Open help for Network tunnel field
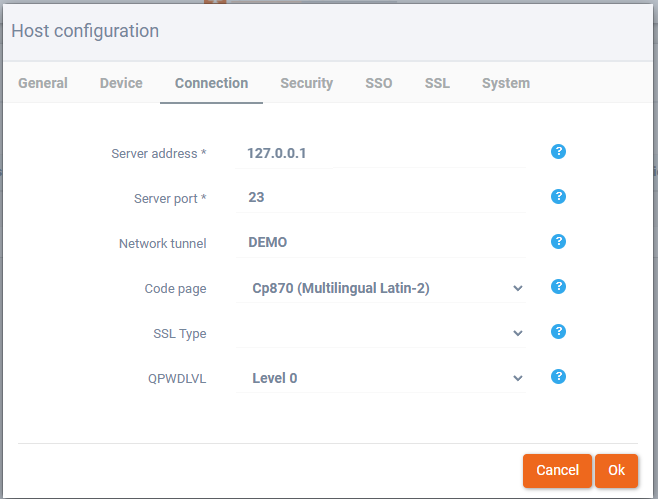This screenshot has height=499, width=658. click(x=559, y=242)
